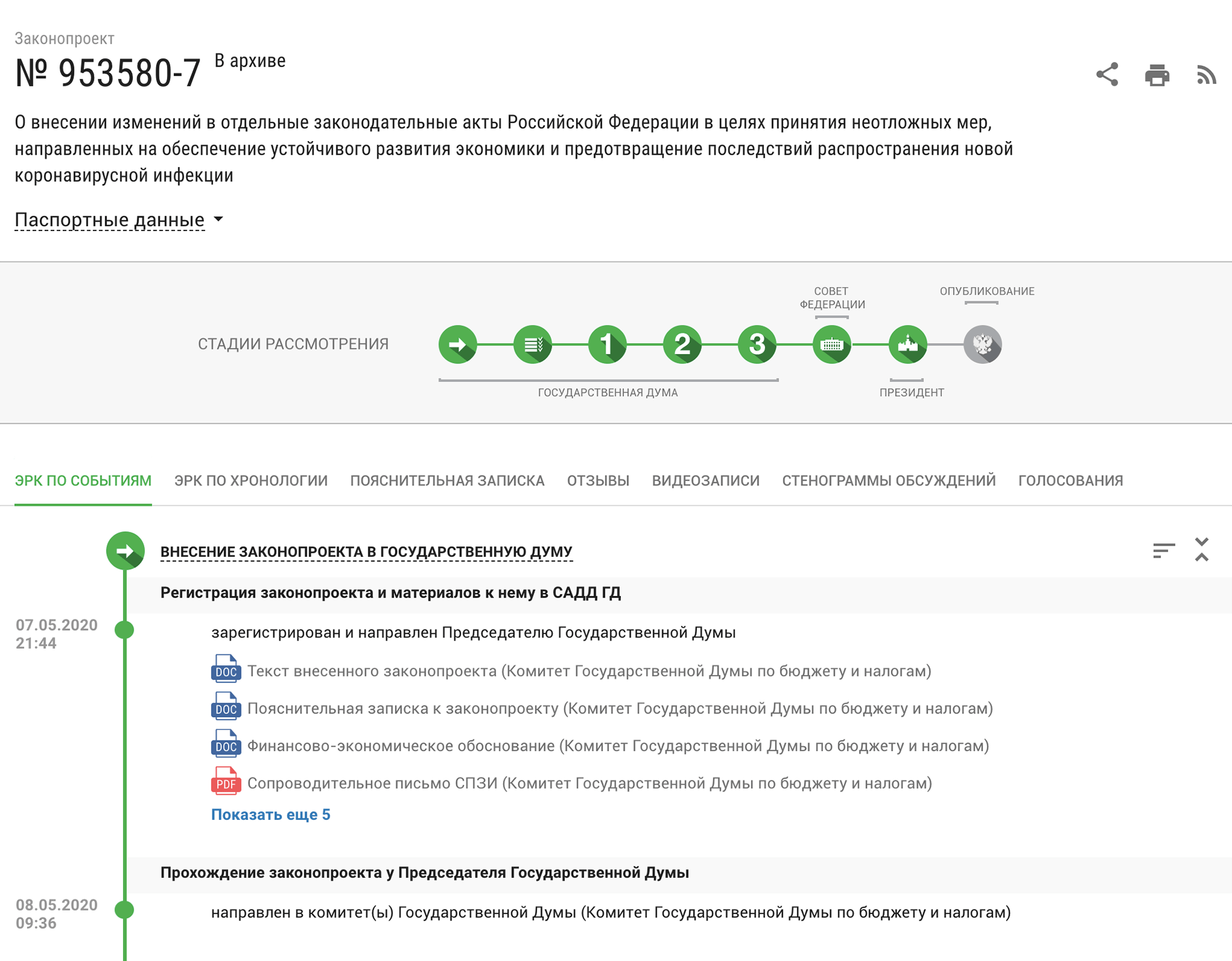Open DOC icon for Текст внесенного законопроекта
This screenshot has width=1232, height=961.
click(225, 669)
